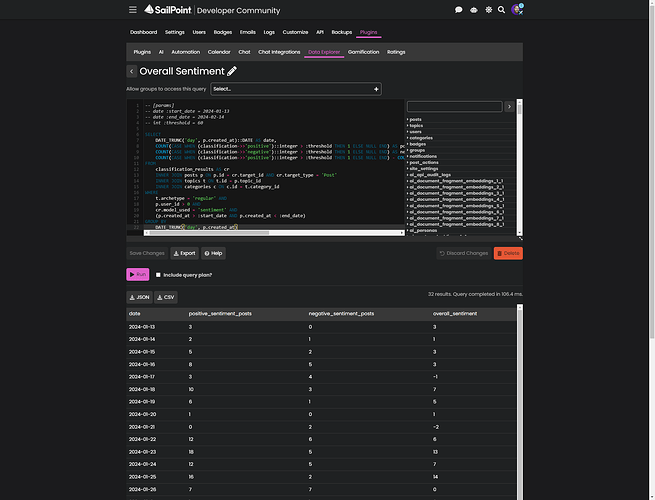Open the API admin tab
The height and width of the screenshot is (500, 655).
pyautogui.click(x=320, y=32)
